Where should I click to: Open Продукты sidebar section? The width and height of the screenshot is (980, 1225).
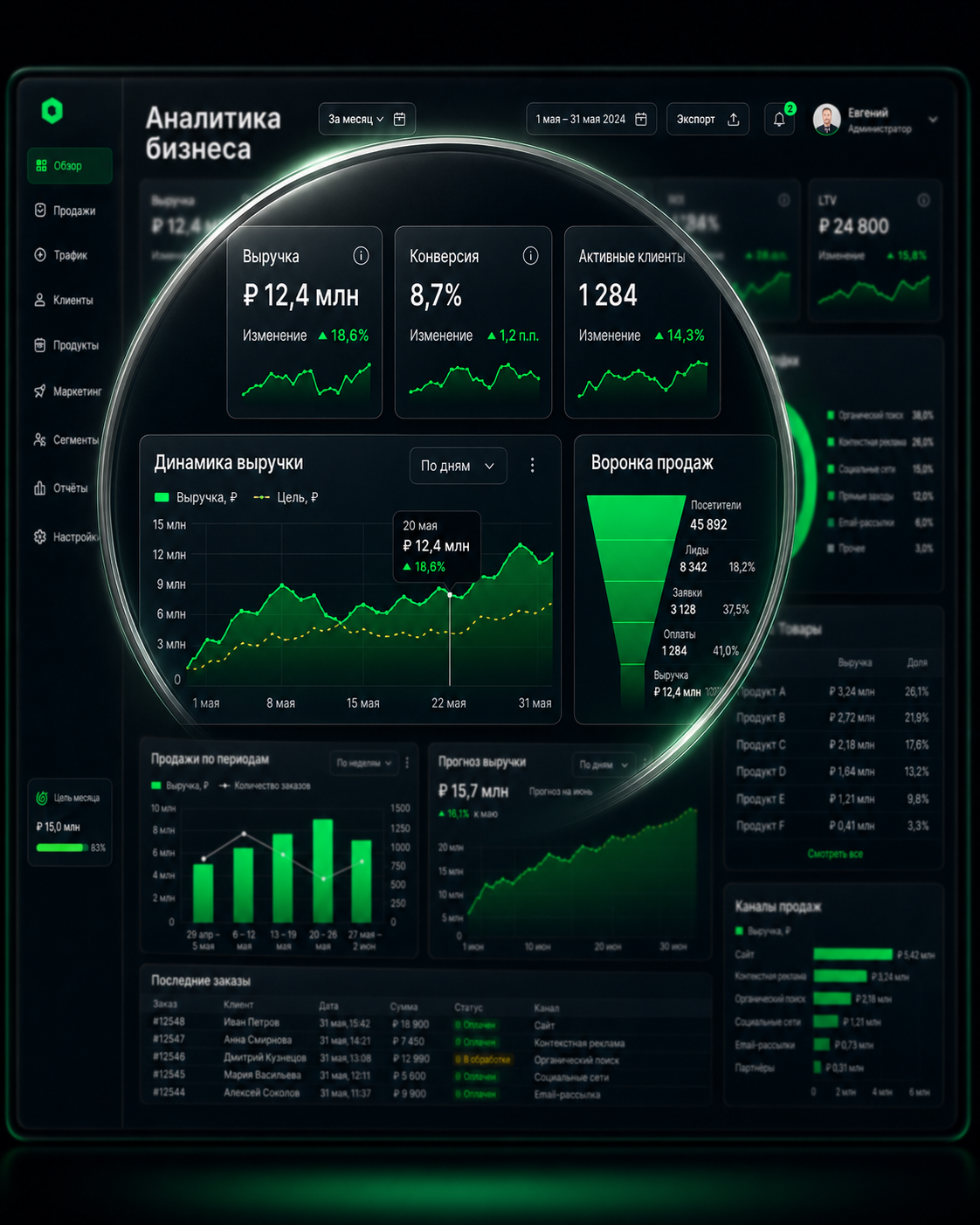66,345
